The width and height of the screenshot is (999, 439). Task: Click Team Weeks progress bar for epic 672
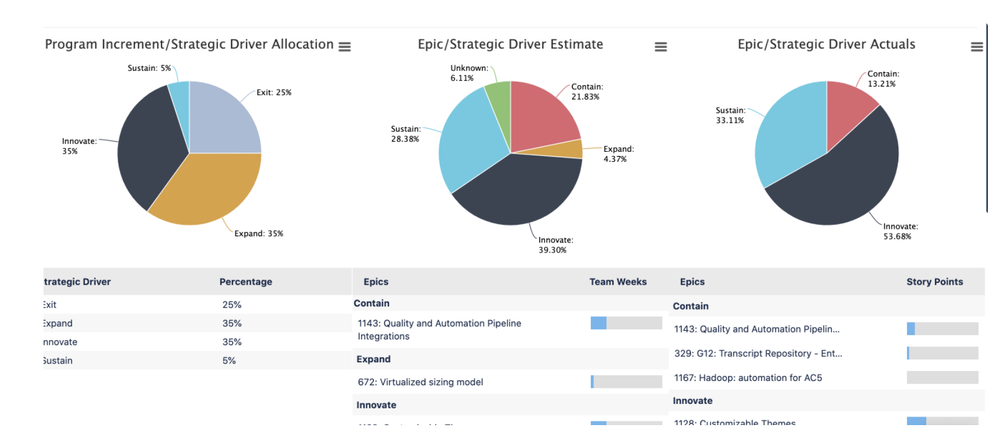(x=626, y=382)
